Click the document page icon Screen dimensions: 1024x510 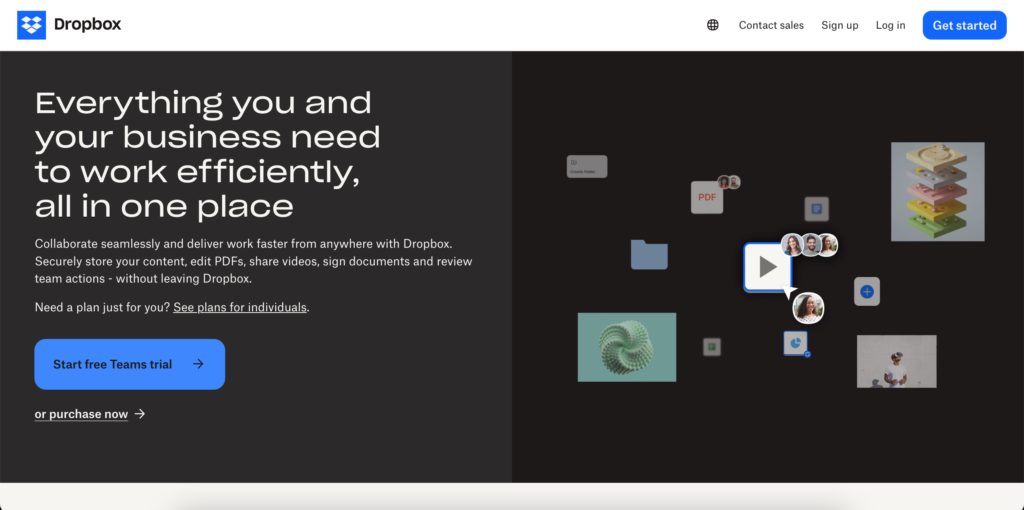click(x=816, y=209)
